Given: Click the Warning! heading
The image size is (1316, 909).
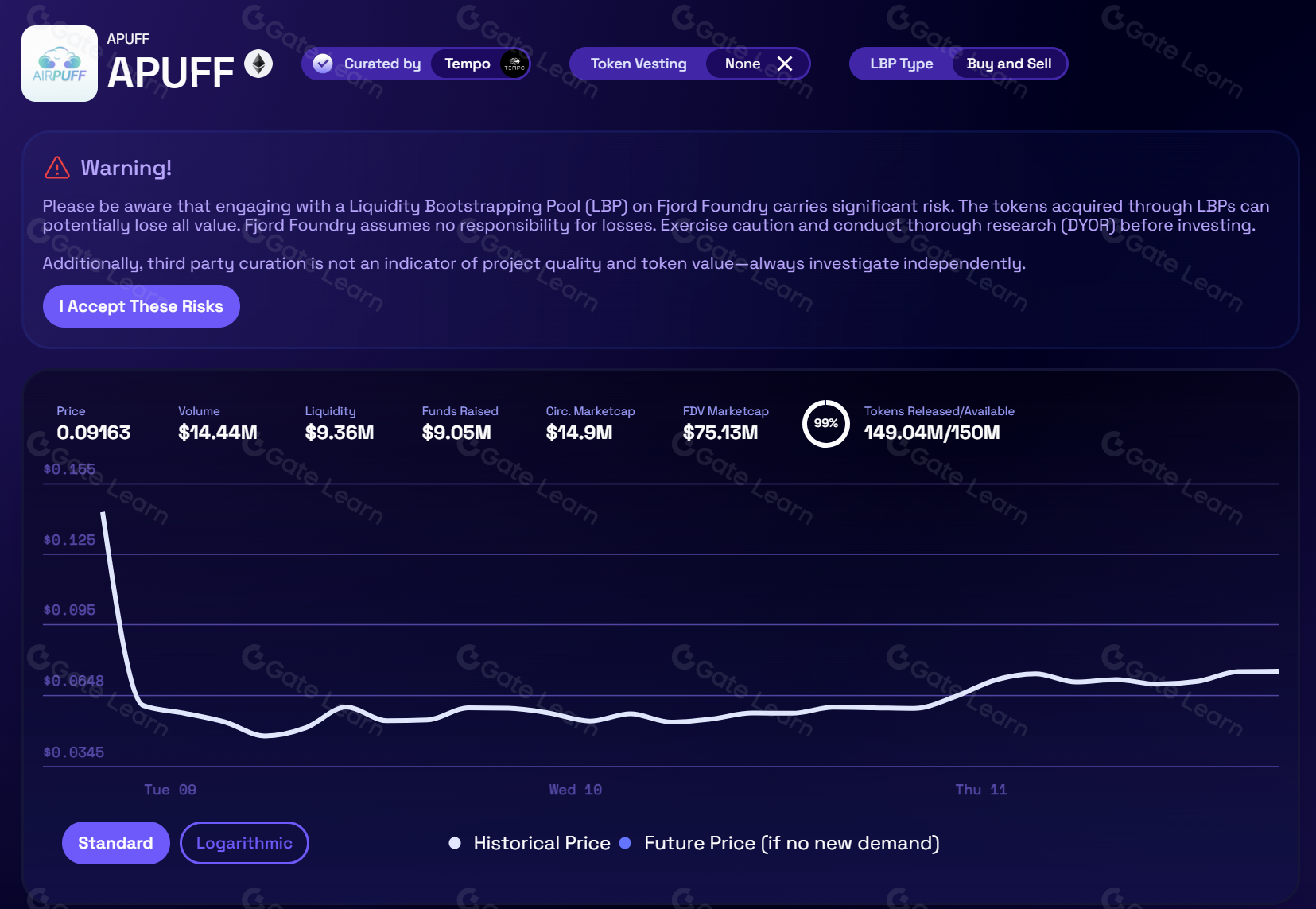Looking at the screenshot, I should click(x=126, y=168).
